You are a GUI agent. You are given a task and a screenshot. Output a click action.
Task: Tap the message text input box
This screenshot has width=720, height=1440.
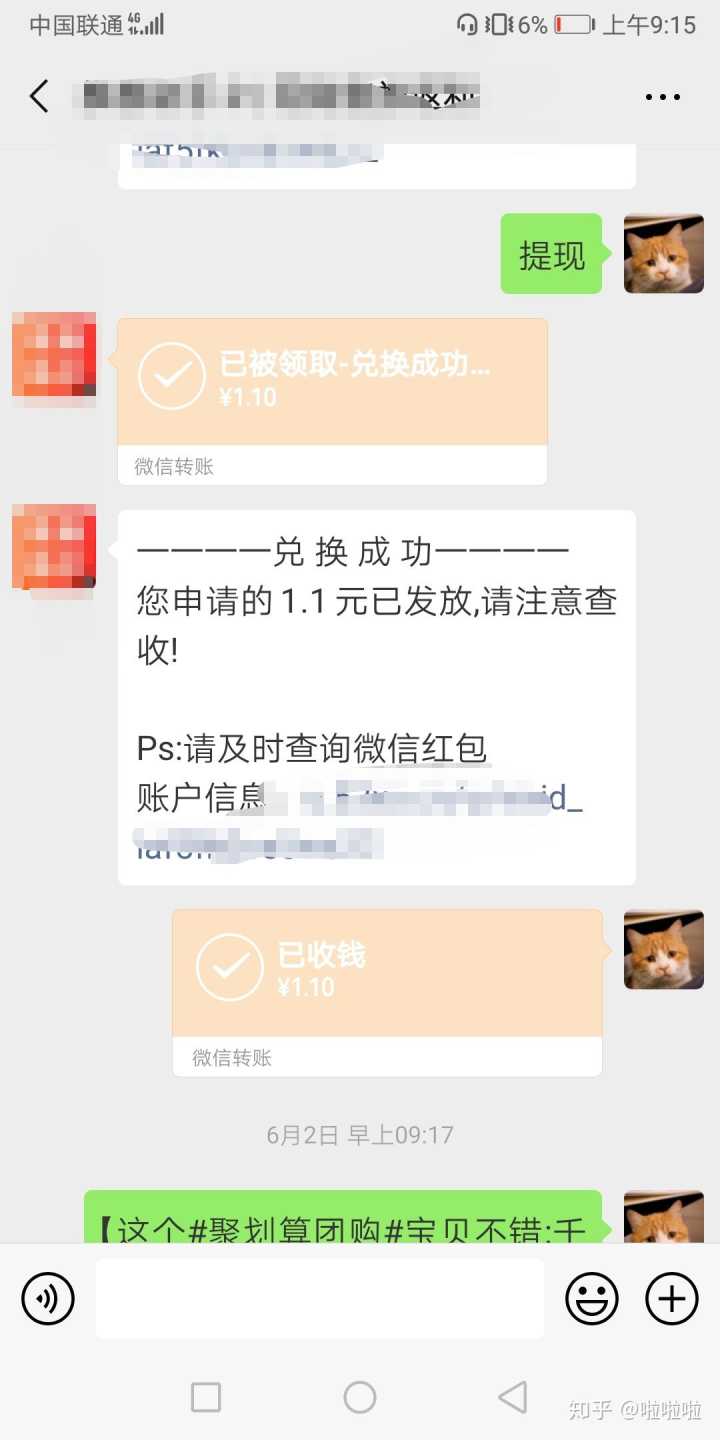320,1298
